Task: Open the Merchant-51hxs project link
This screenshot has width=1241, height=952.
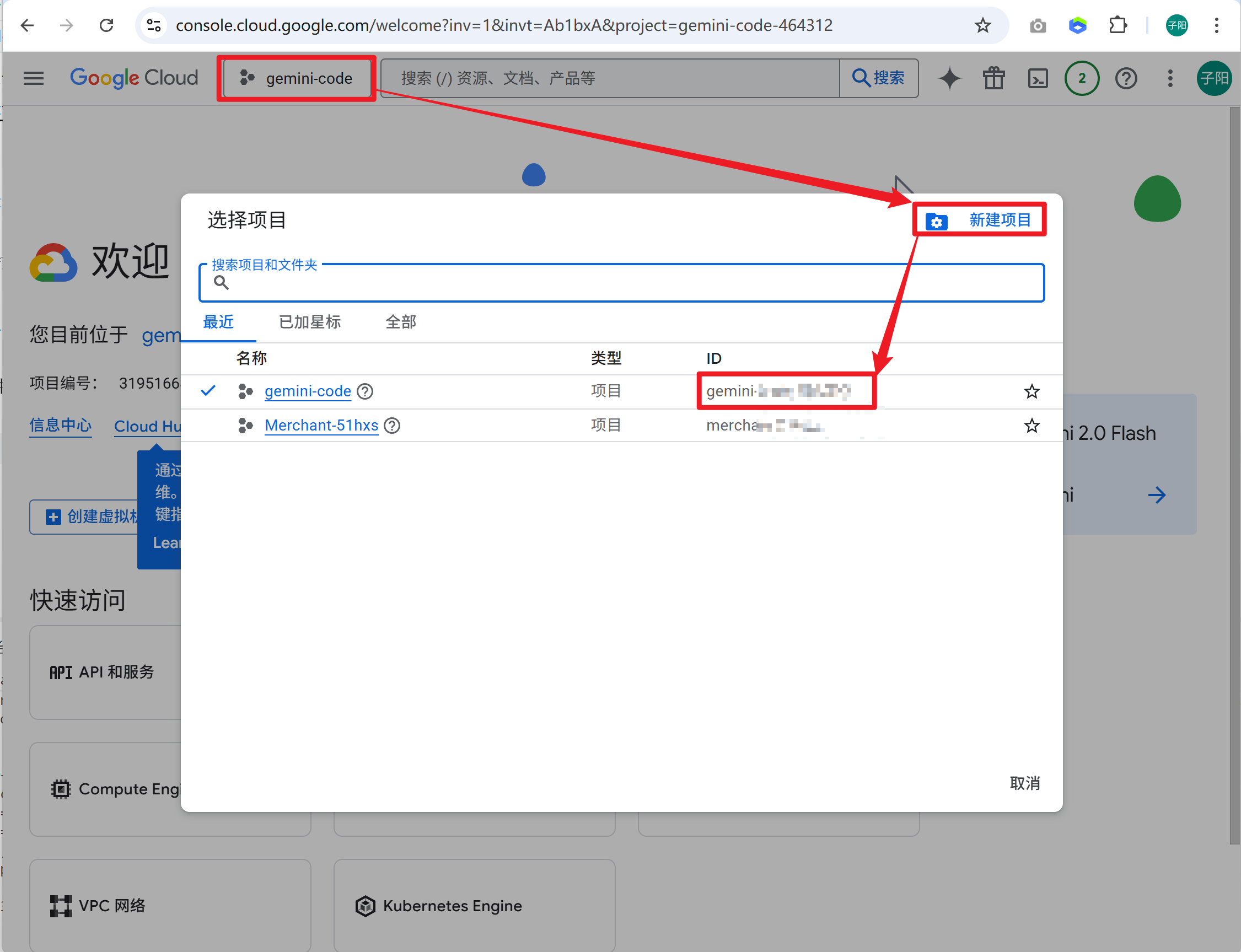Action: (321, 426)
